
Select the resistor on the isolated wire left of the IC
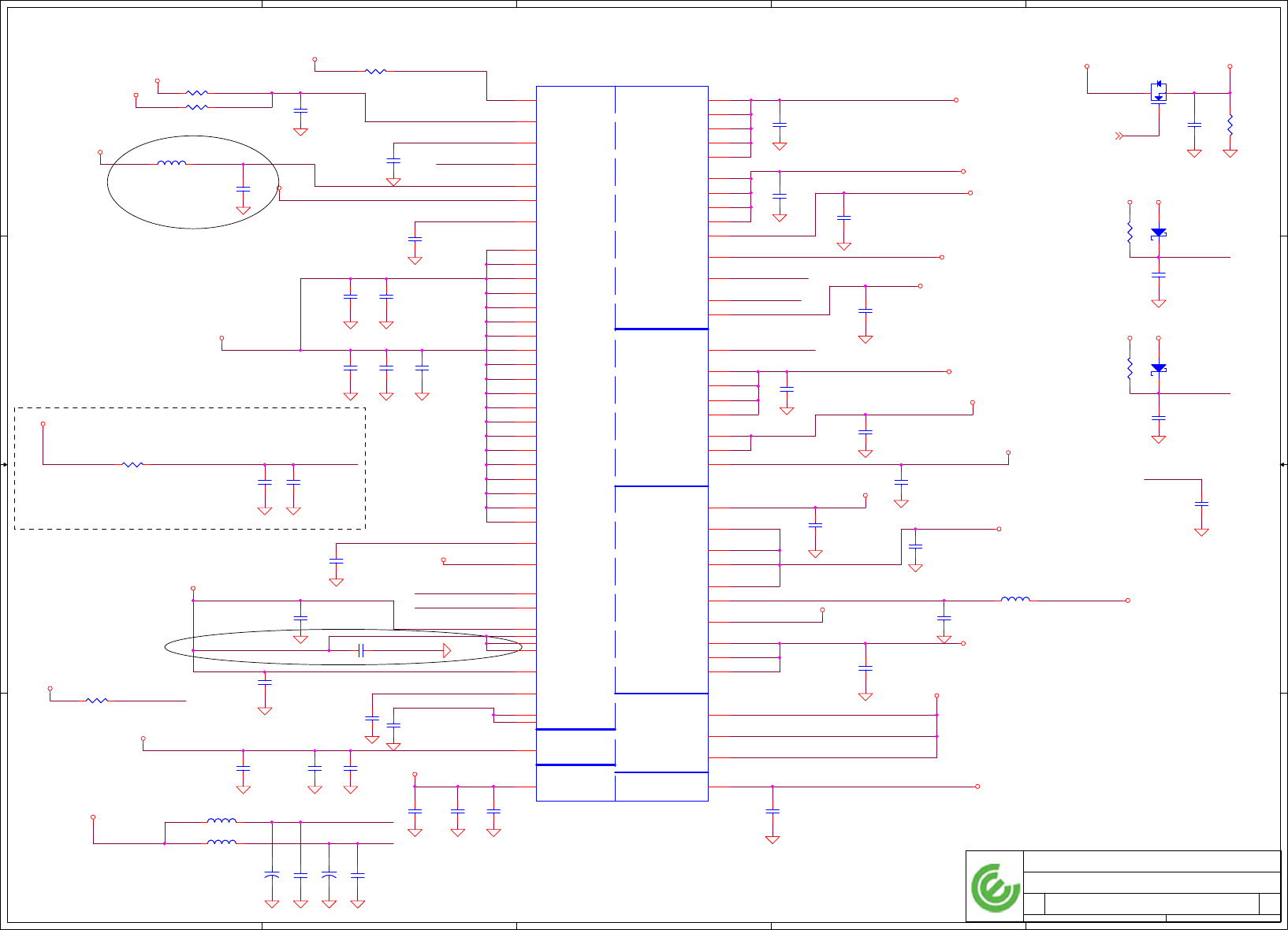[x=97, y=700]
